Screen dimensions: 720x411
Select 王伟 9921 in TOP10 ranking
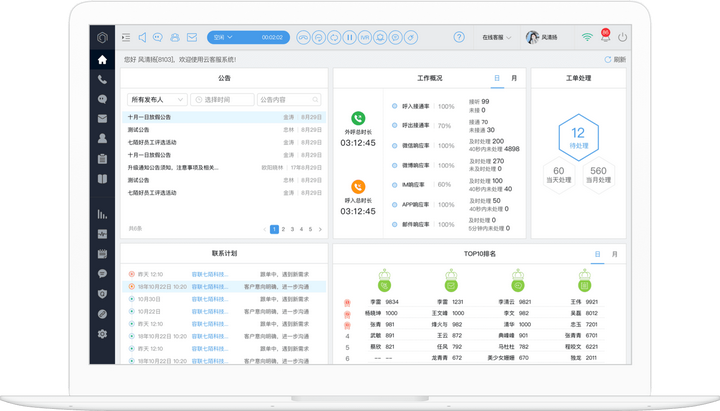584,302
